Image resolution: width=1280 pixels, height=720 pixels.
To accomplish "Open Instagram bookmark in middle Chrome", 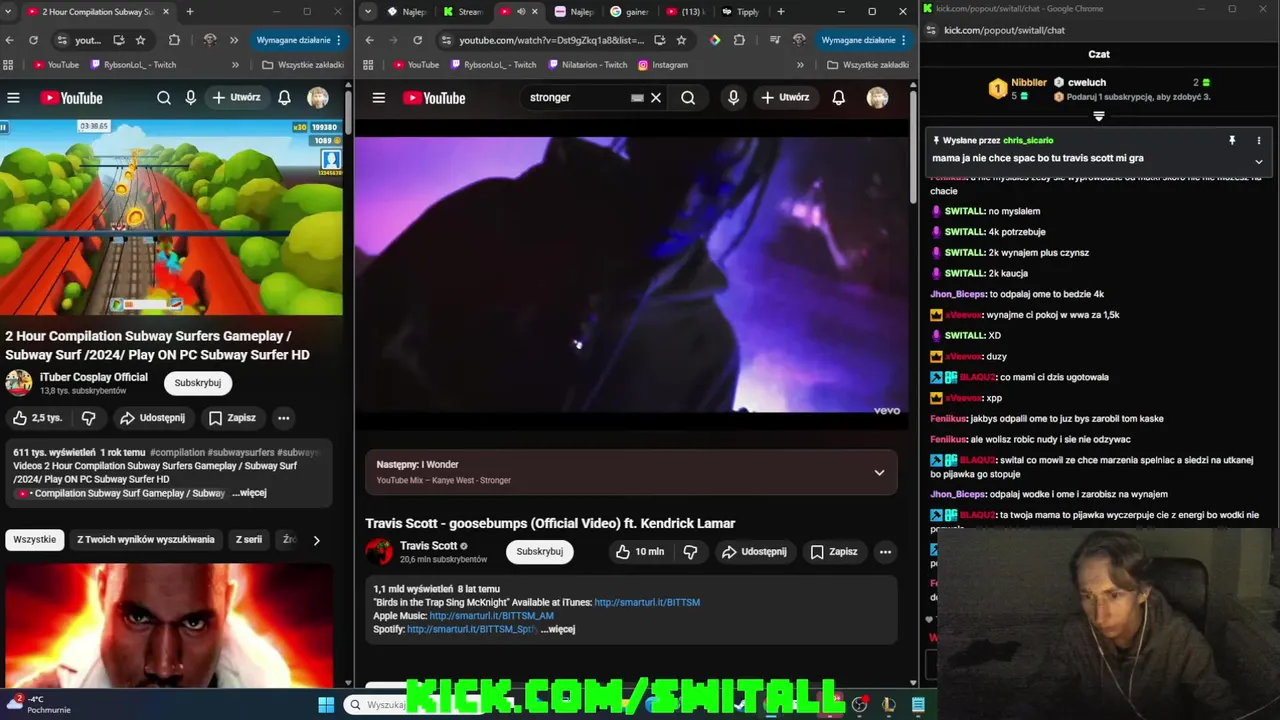I will (x=663, y=65).
